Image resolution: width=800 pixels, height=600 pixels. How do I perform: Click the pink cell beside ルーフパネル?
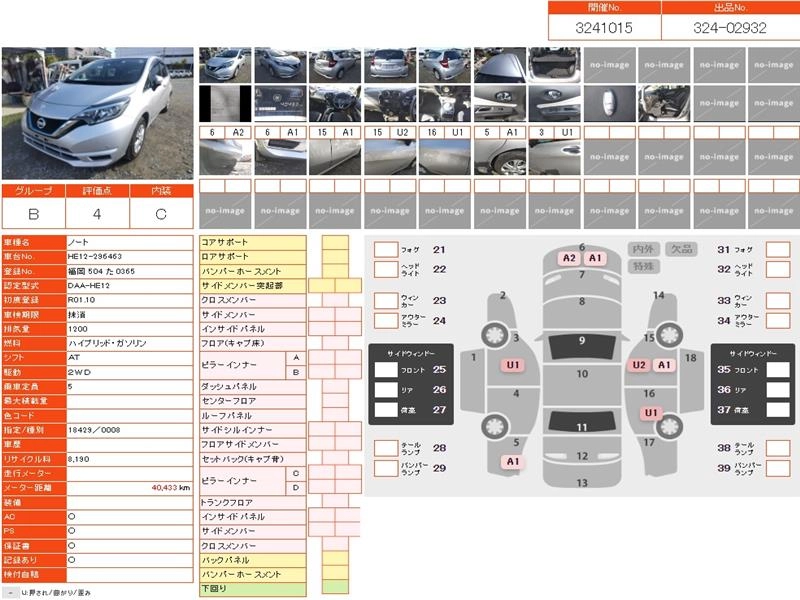tap(335, 415)
